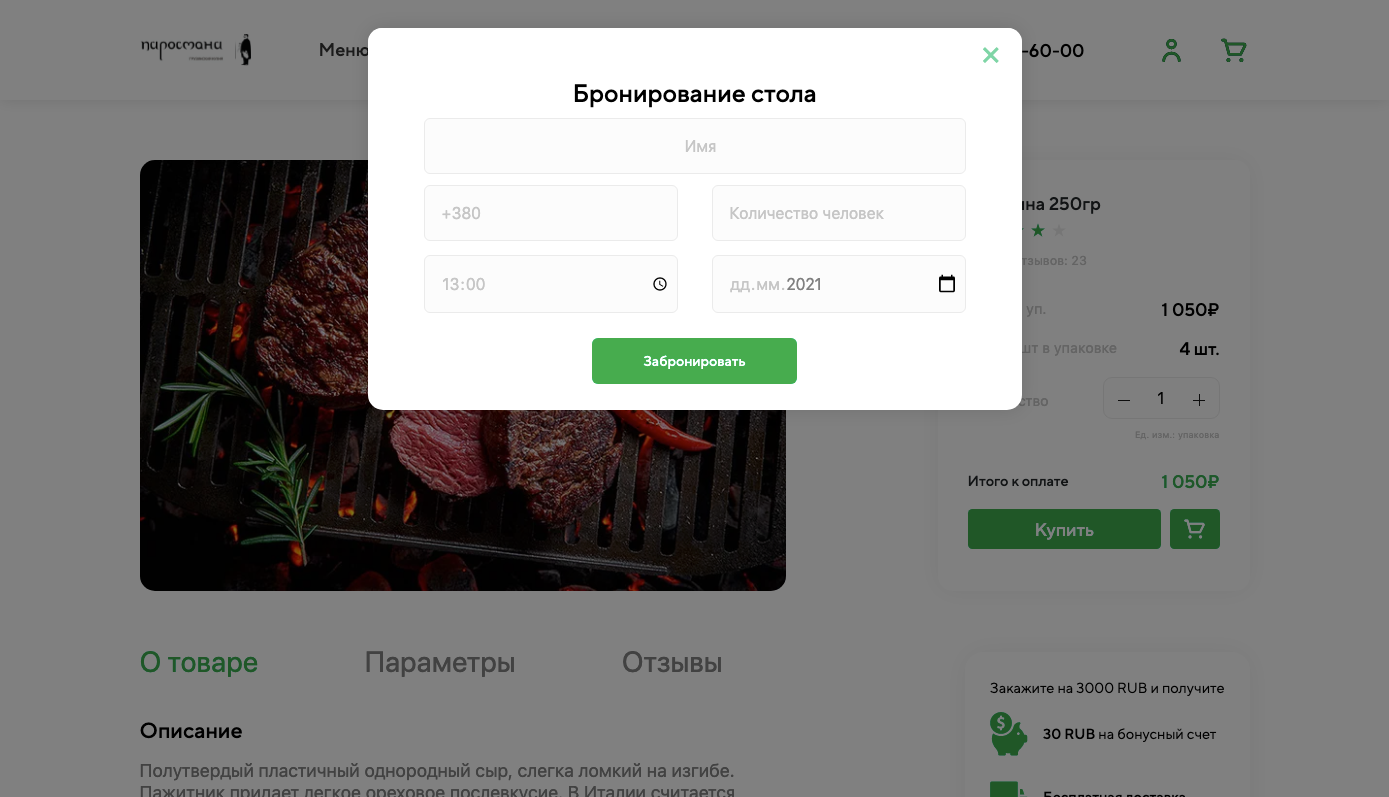Increase product quantity with plus button
1389x797 pixels.
click(x=1199, y=400)
